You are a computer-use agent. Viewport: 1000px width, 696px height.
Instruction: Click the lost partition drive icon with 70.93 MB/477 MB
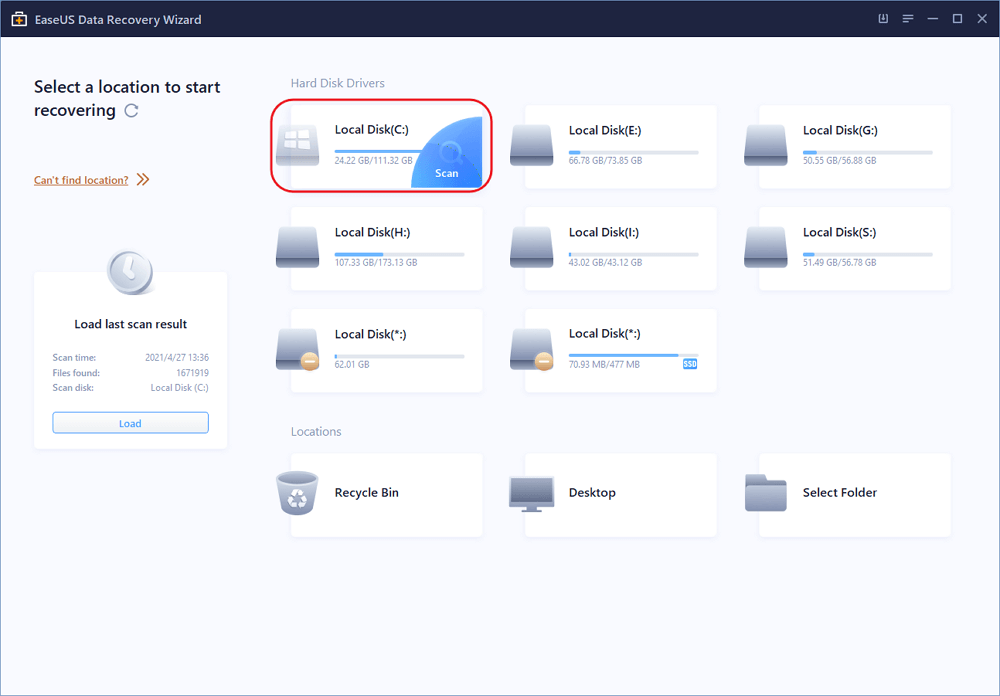[x=532, y=350]
